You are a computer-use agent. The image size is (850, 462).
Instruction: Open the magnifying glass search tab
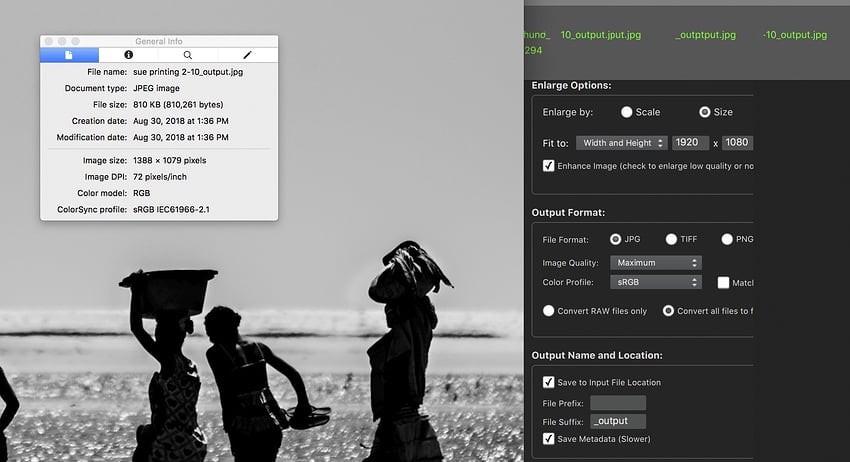[x=188, y=55]
